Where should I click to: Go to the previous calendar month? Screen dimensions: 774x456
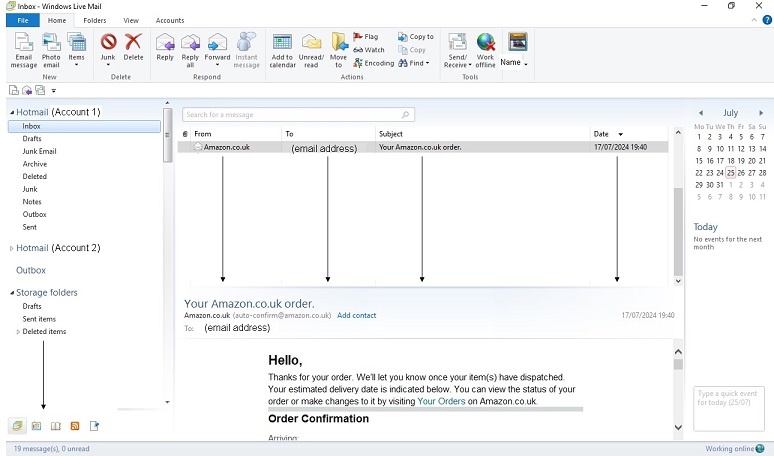click(700, 113)
